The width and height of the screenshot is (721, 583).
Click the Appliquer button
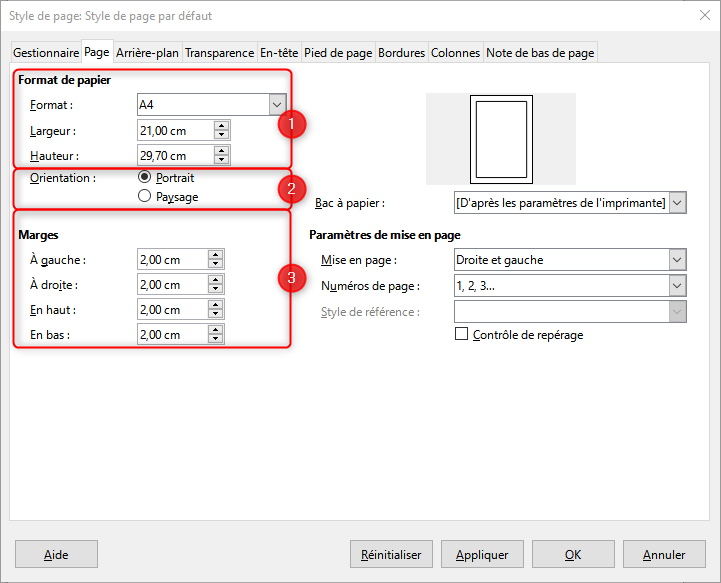482,554
